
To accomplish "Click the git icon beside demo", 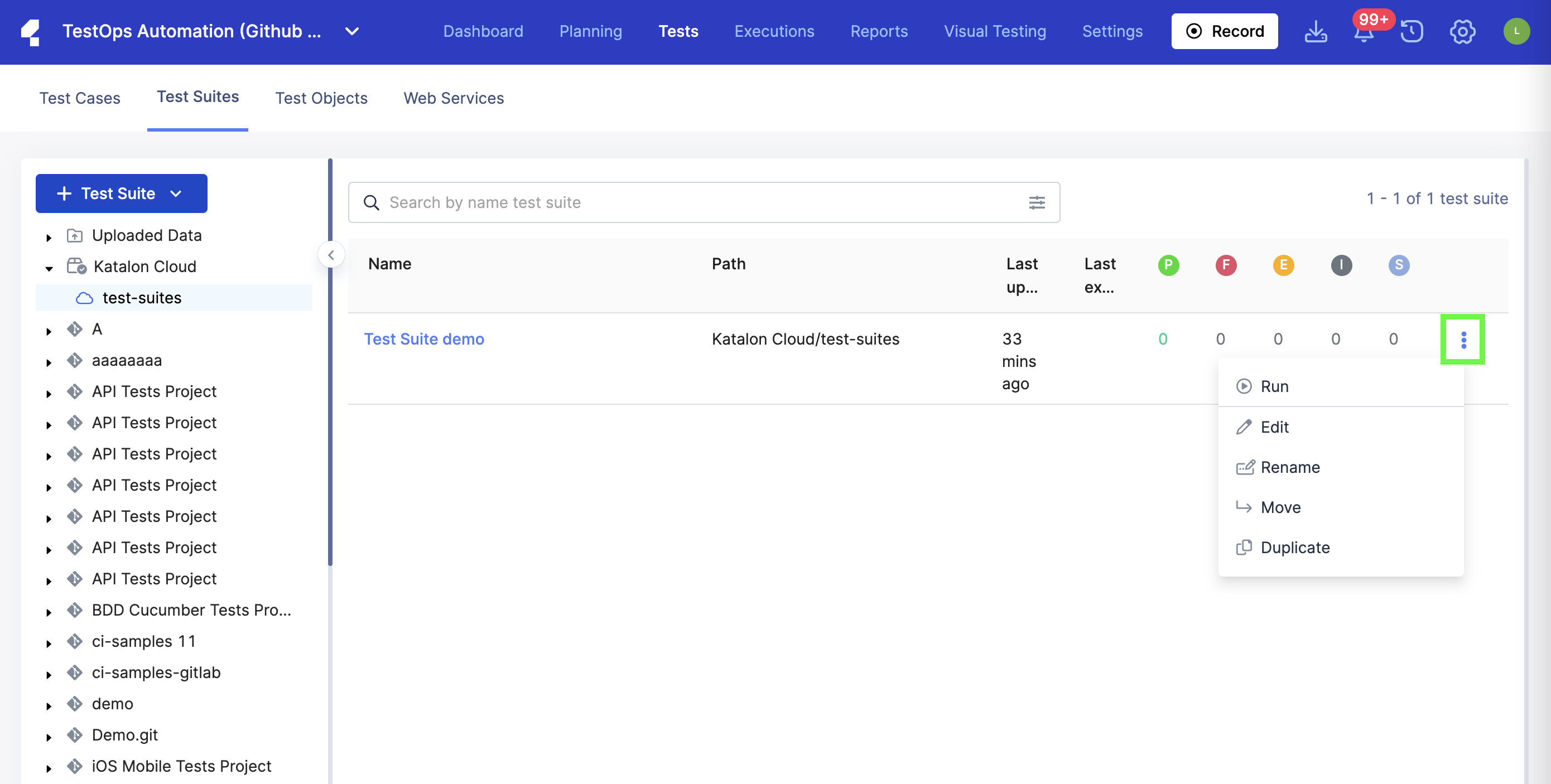I will point(75,703).
